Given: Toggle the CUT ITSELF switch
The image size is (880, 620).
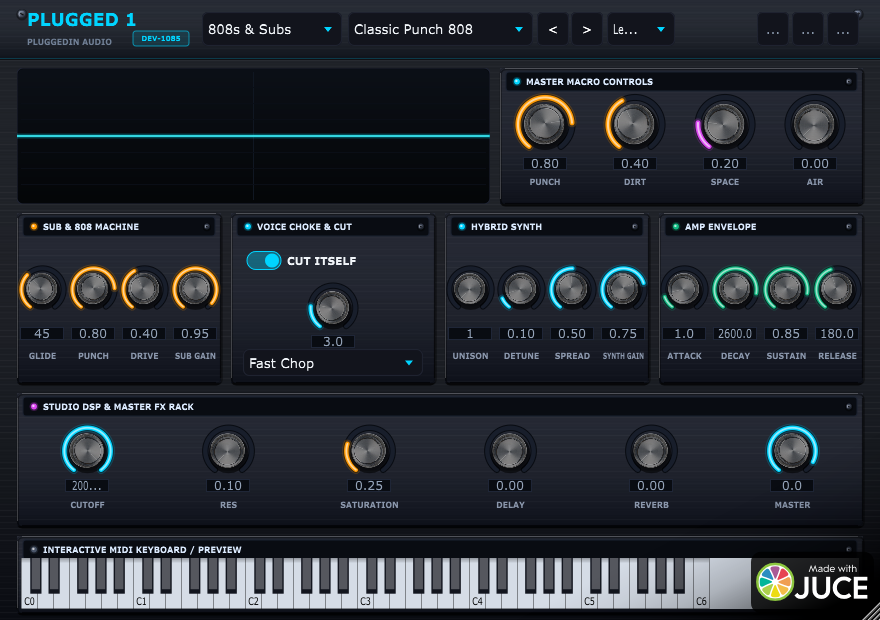Looking at the screenshot, I should [x=264, y=261].
